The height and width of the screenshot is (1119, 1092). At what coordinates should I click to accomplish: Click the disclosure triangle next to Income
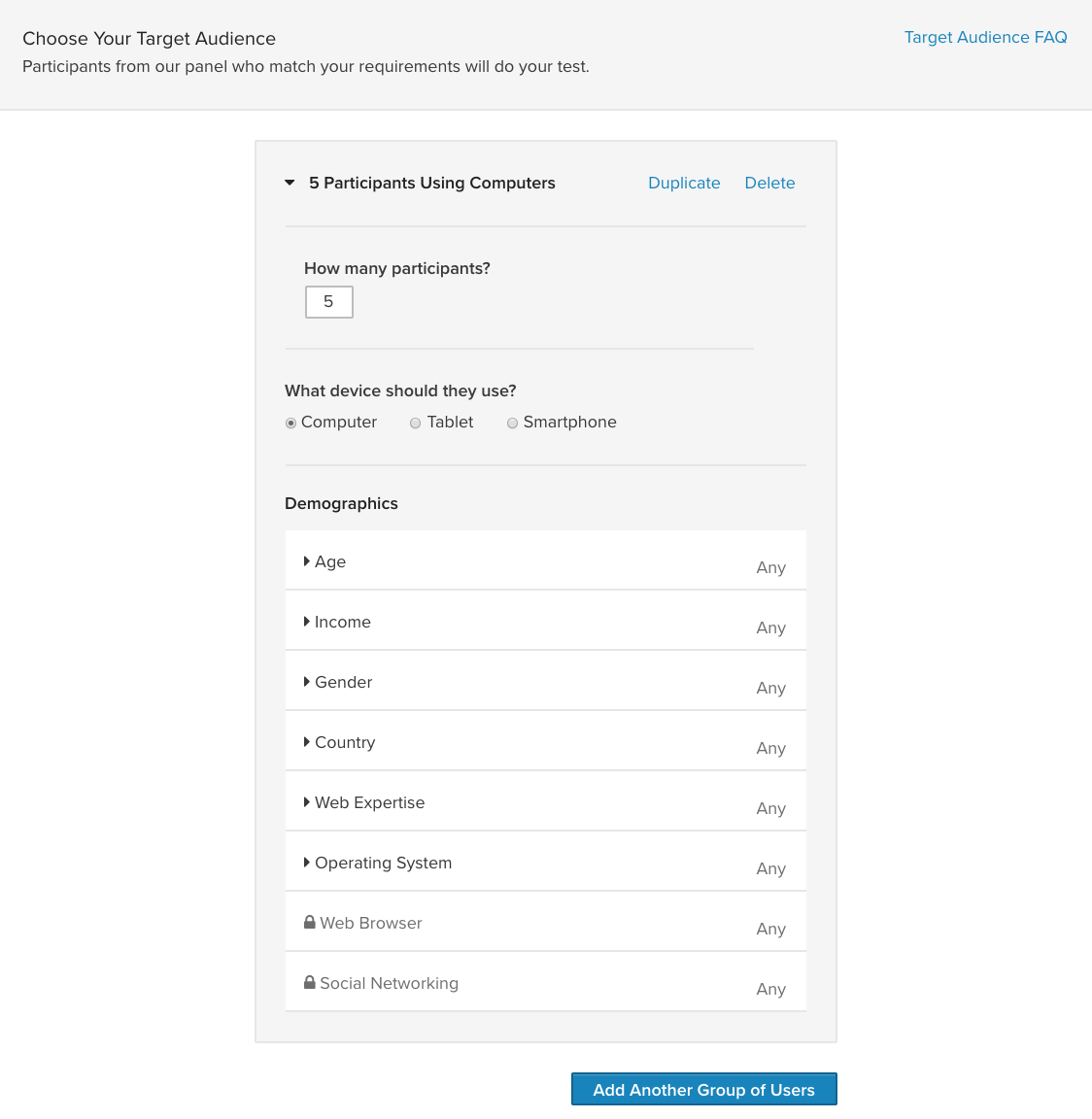click(x=309, y=622)
